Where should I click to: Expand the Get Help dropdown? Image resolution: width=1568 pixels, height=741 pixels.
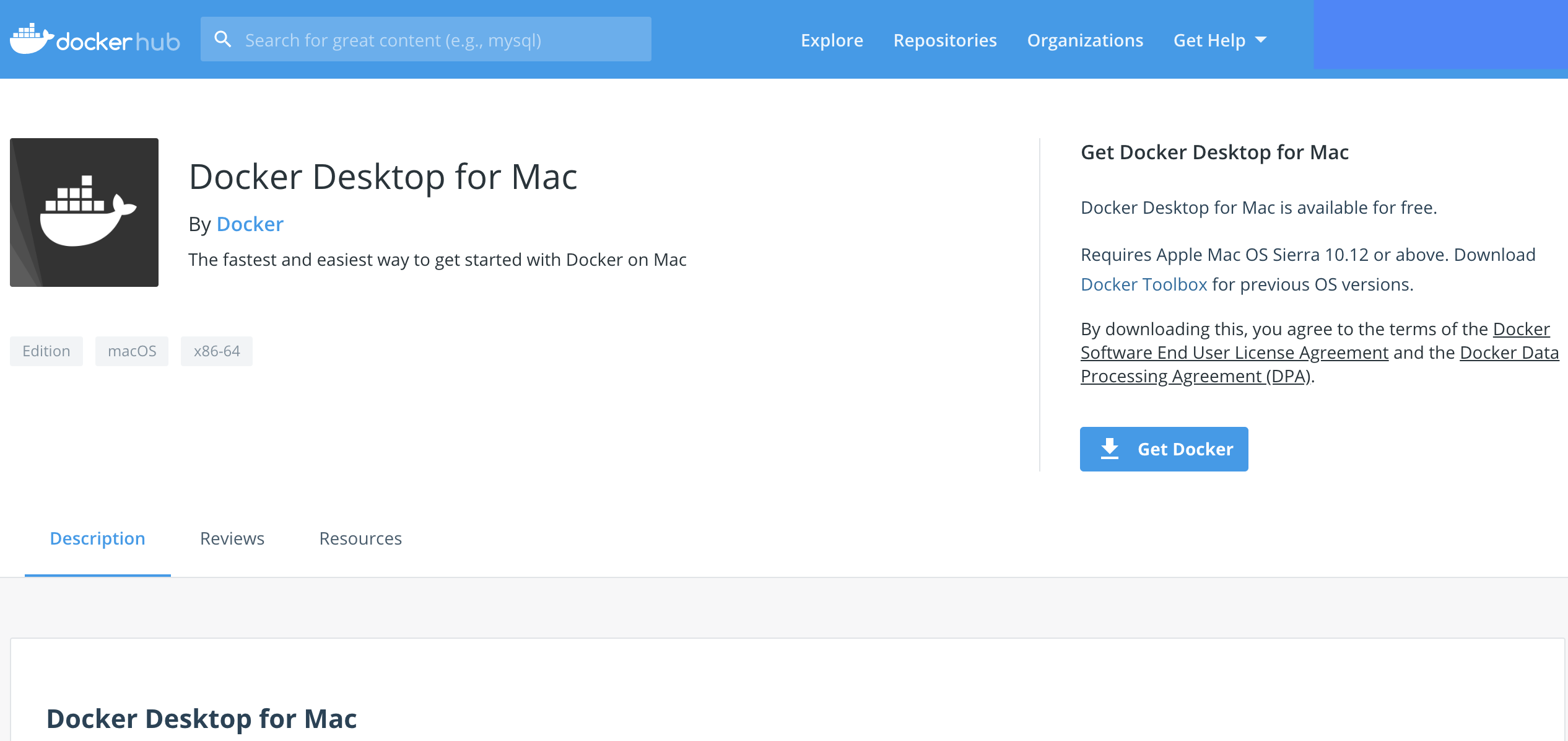pos(1220,40)
